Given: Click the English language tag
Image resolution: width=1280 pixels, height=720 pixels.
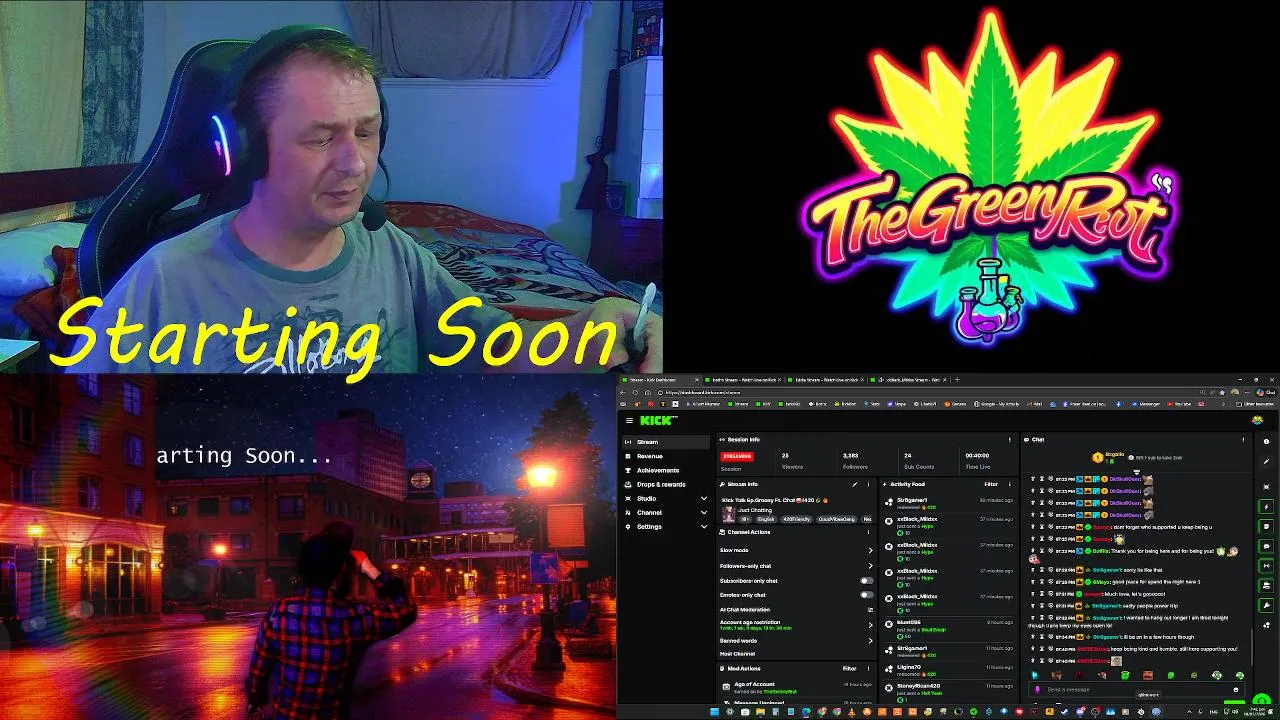Looking at the screenshot, I should click(766, 519).
